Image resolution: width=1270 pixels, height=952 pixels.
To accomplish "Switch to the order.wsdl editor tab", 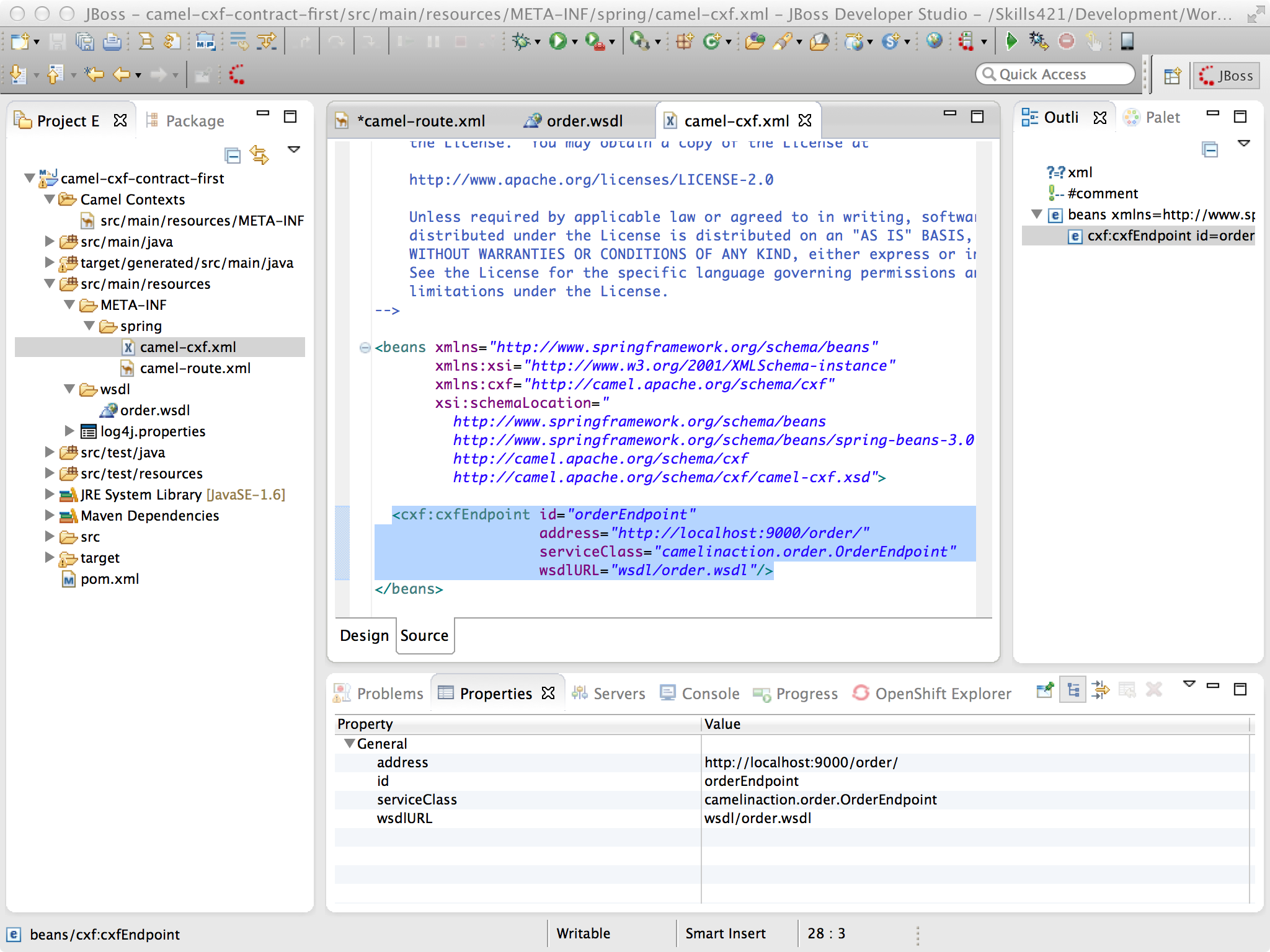I will tap(584, 121).
